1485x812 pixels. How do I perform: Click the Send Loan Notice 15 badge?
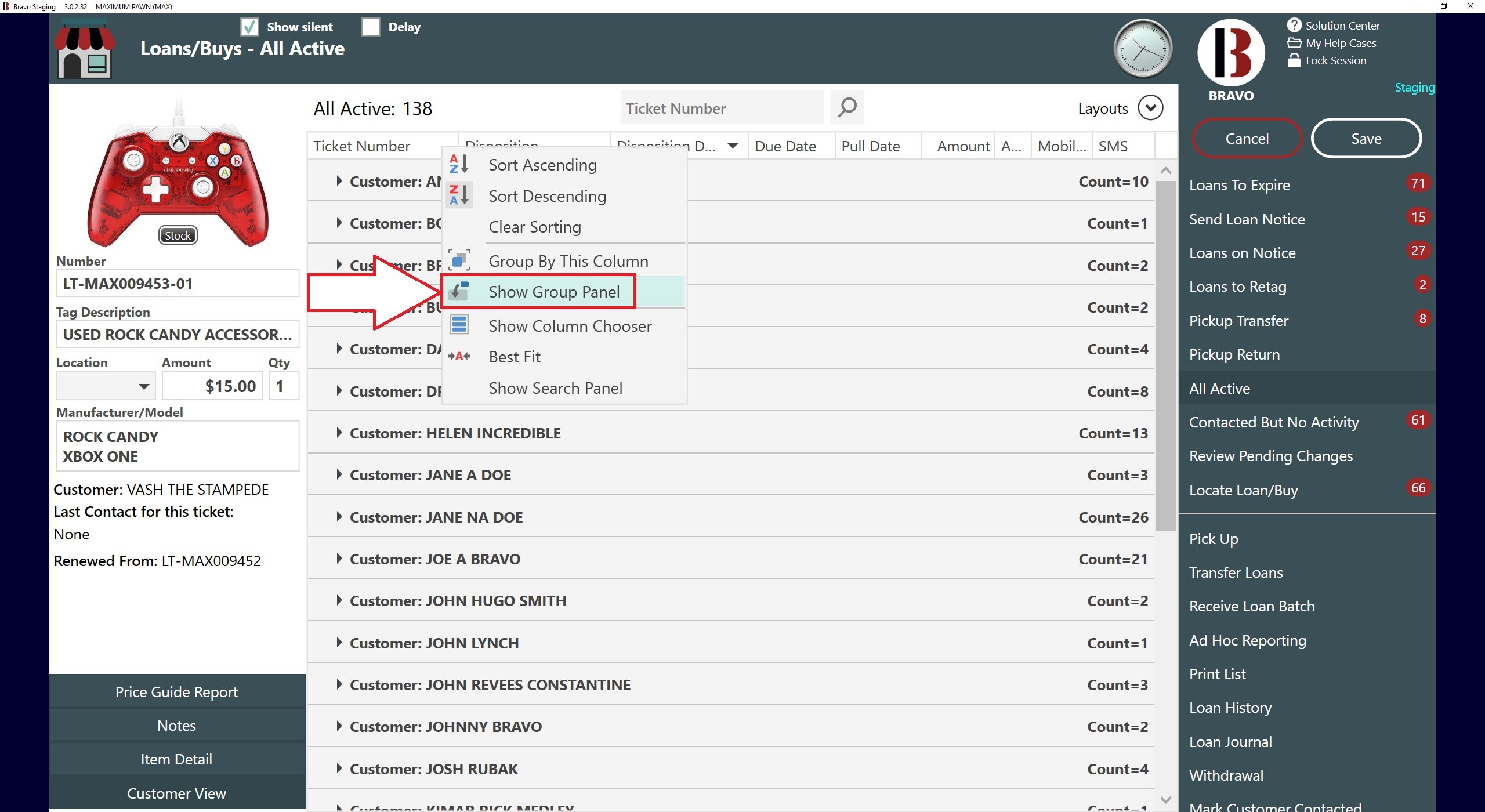1418,217
